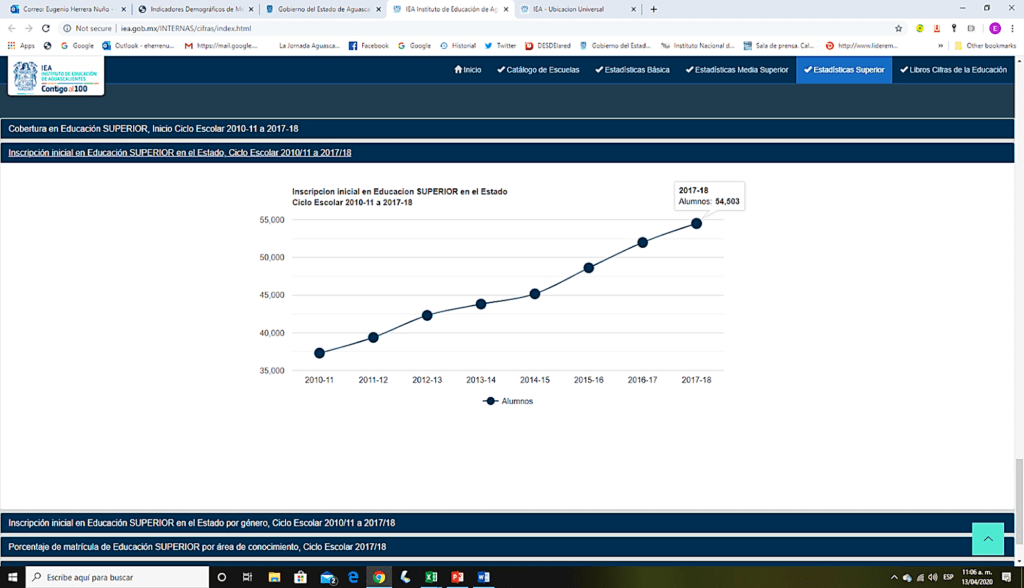
Task: Open the Twitter bookmark
Action: click(501, 45)
